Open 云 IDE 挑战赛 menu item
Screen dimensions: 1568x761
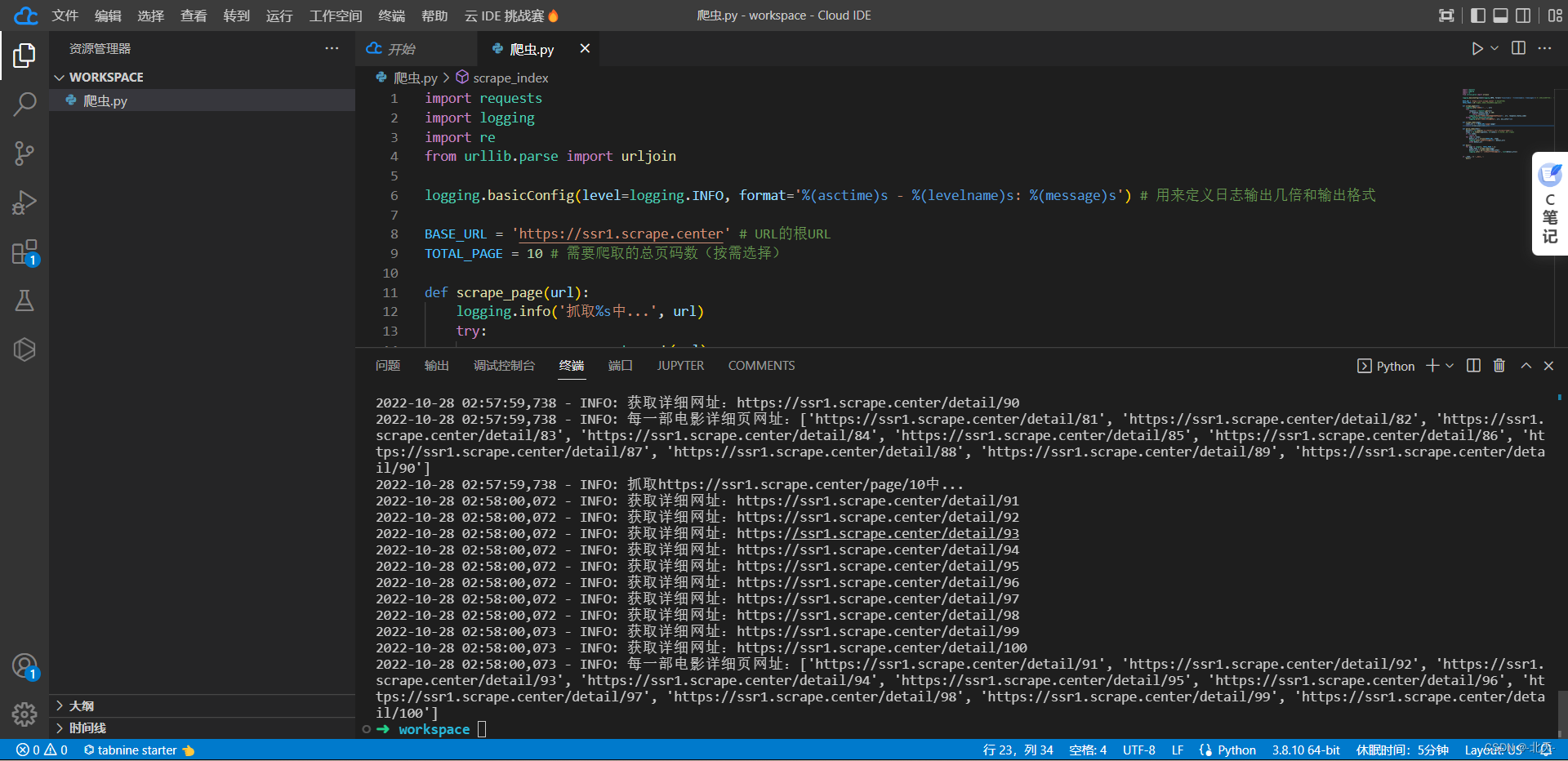pyautogui.click(x=511, y=16)
